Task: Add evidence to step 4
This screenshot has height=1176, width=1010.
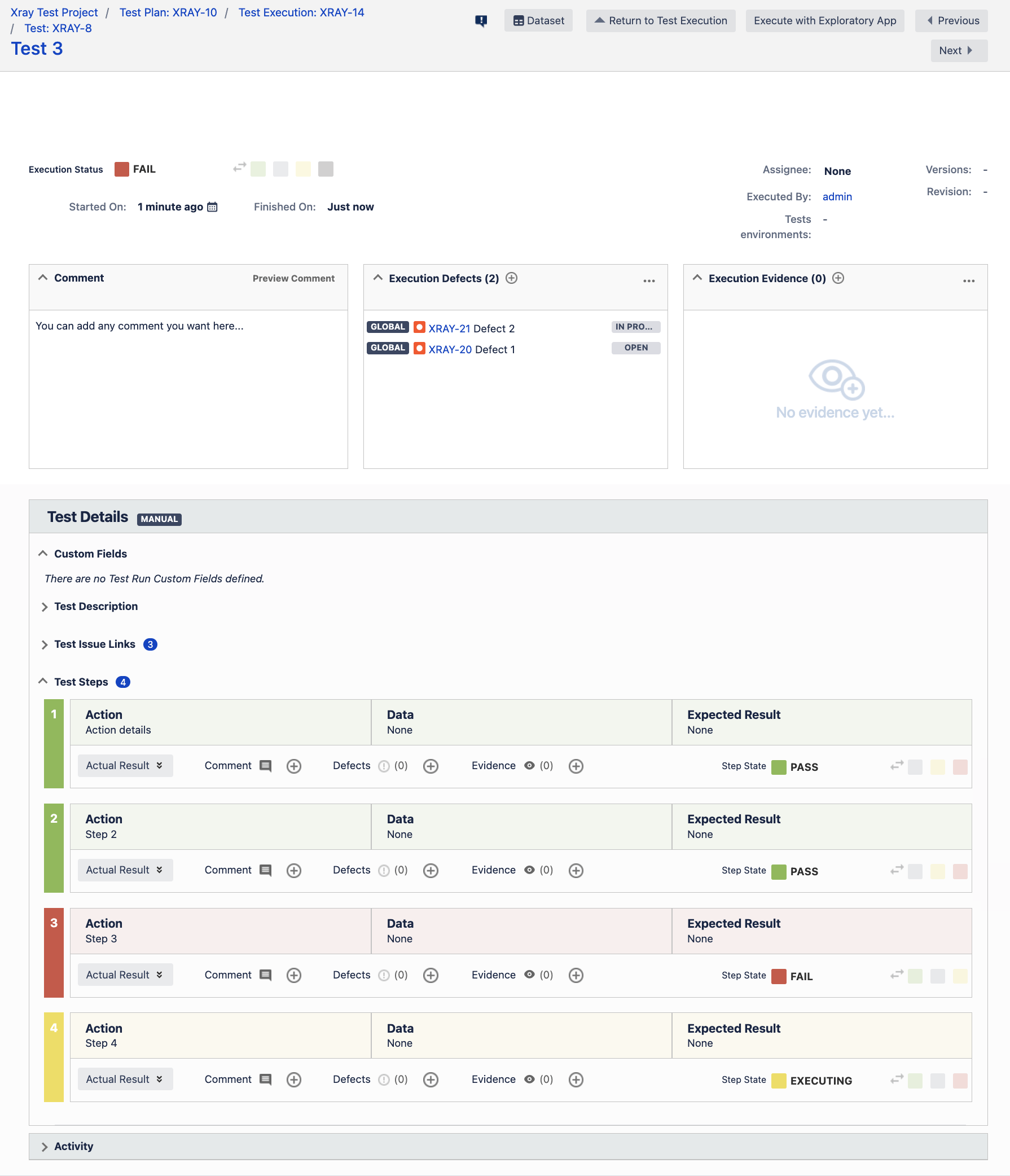Action: [x=576, y=1080]
